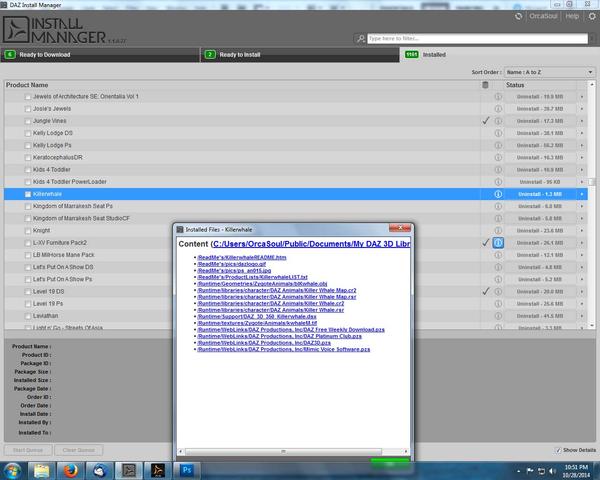Show info for Level 19 DS

click(498, 291)
